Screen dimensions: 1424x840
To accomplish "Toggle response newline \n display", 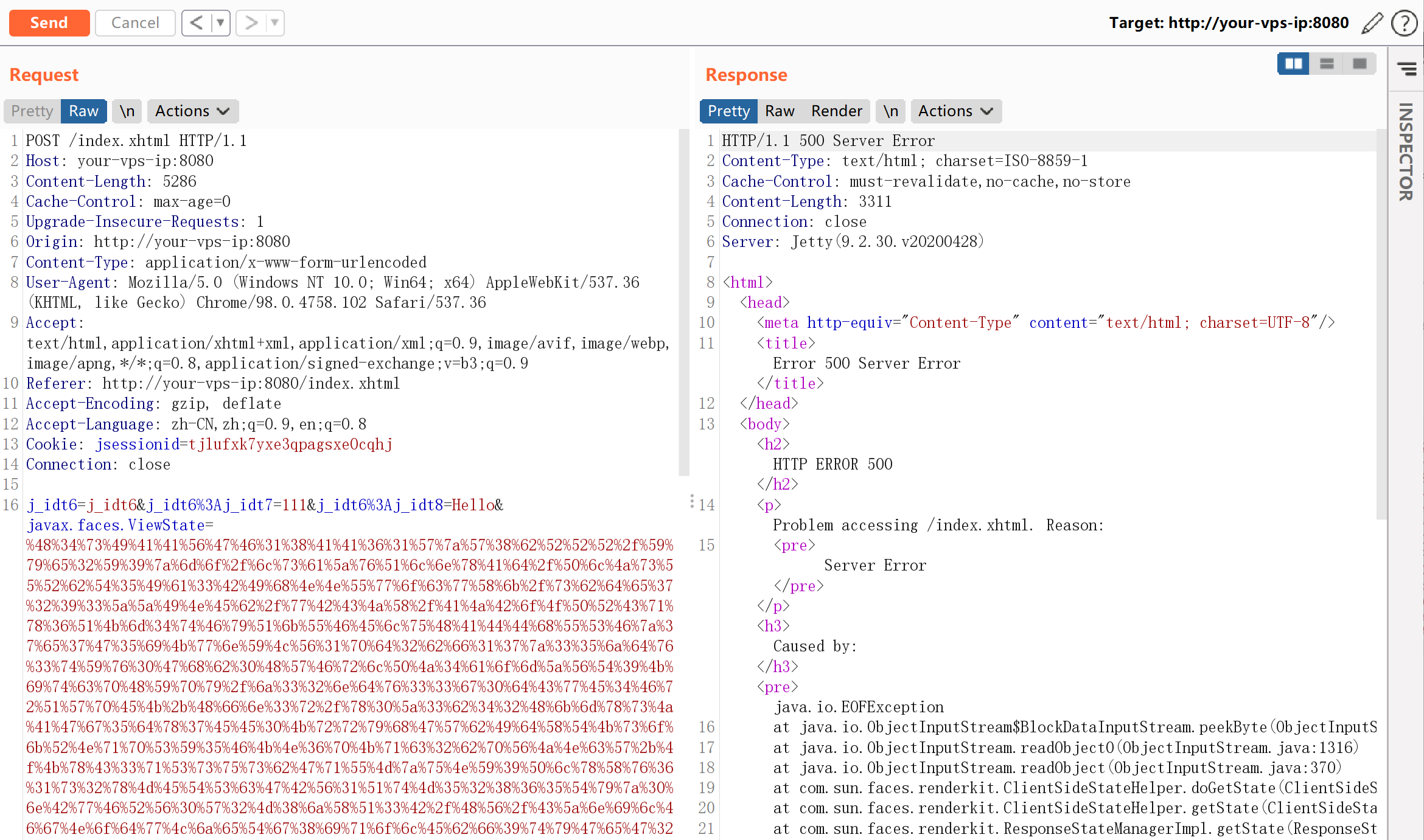I will pos(891,111).
